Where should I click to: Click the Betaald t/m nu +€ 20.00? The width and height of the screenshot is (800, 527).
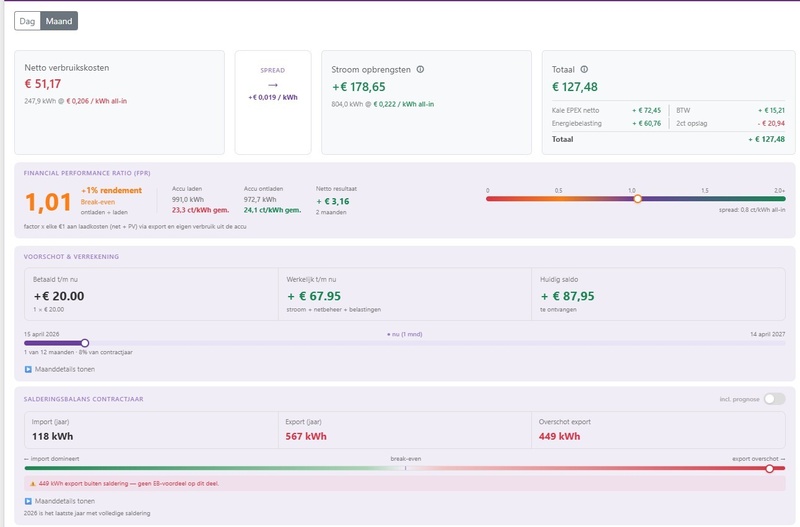coord(59,296)
